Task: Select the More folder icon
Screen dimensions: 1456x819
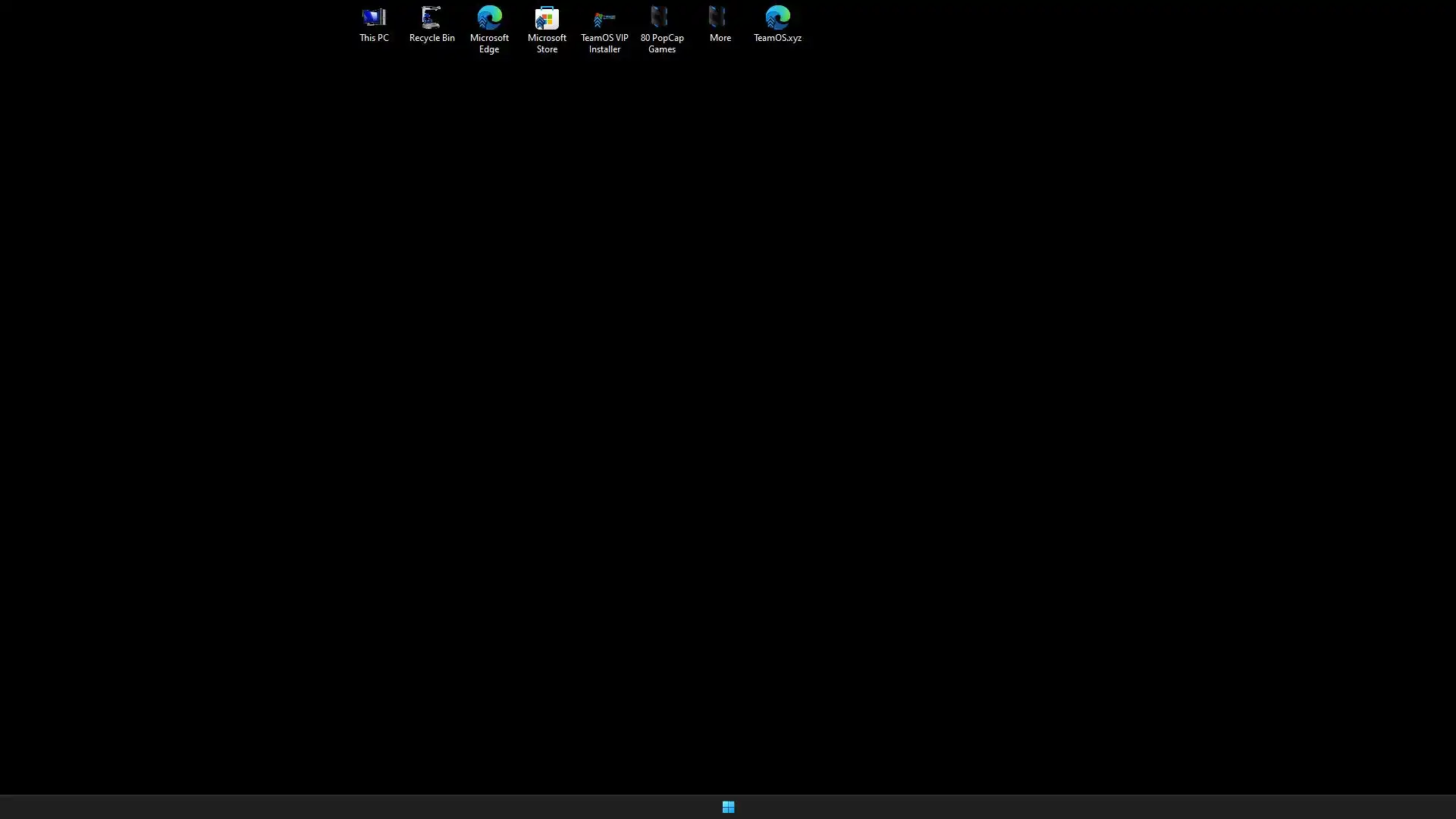Action: [x=720, y=17]
